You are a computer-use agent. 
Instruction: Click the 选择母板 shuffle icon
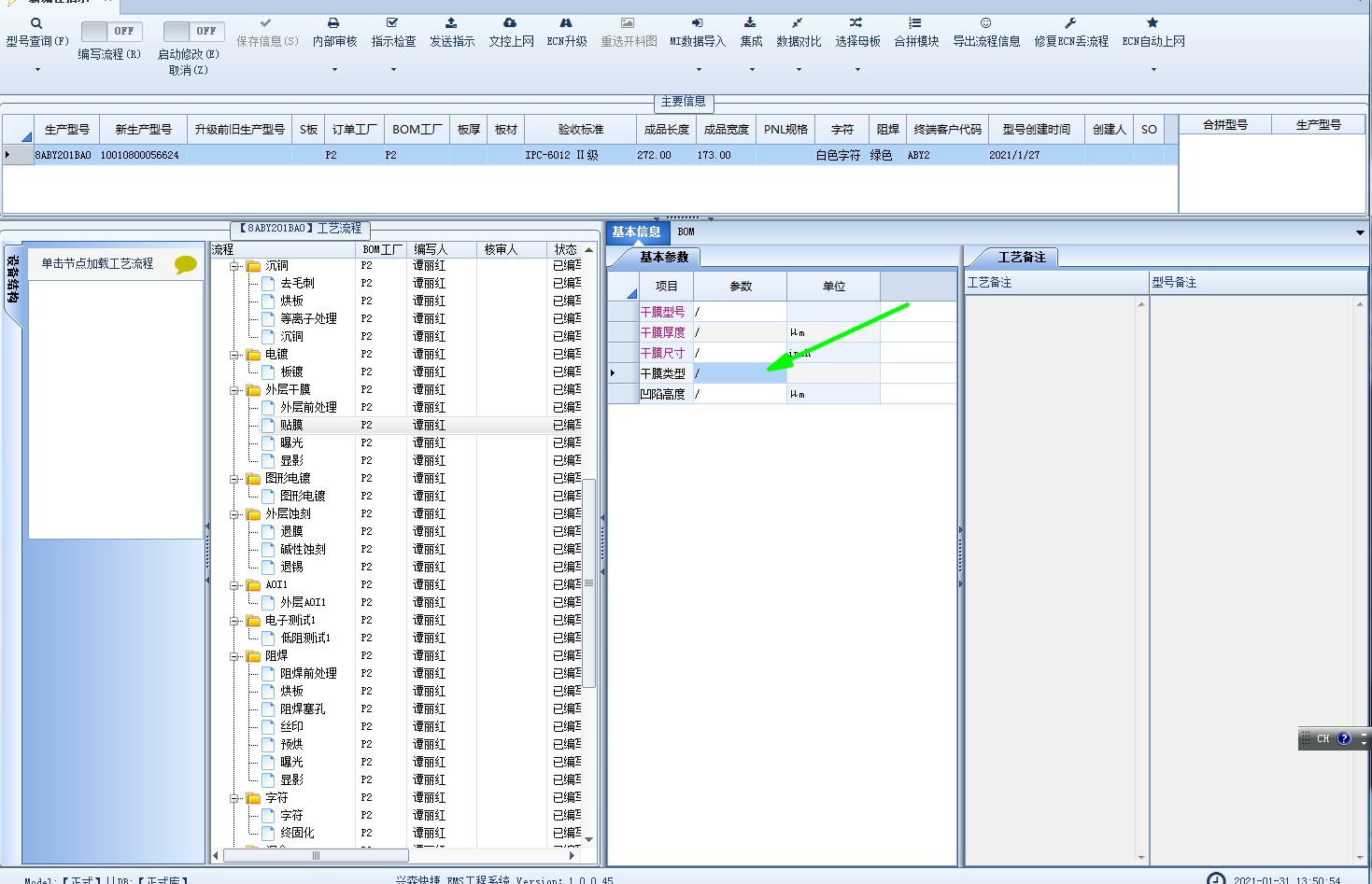856,22
